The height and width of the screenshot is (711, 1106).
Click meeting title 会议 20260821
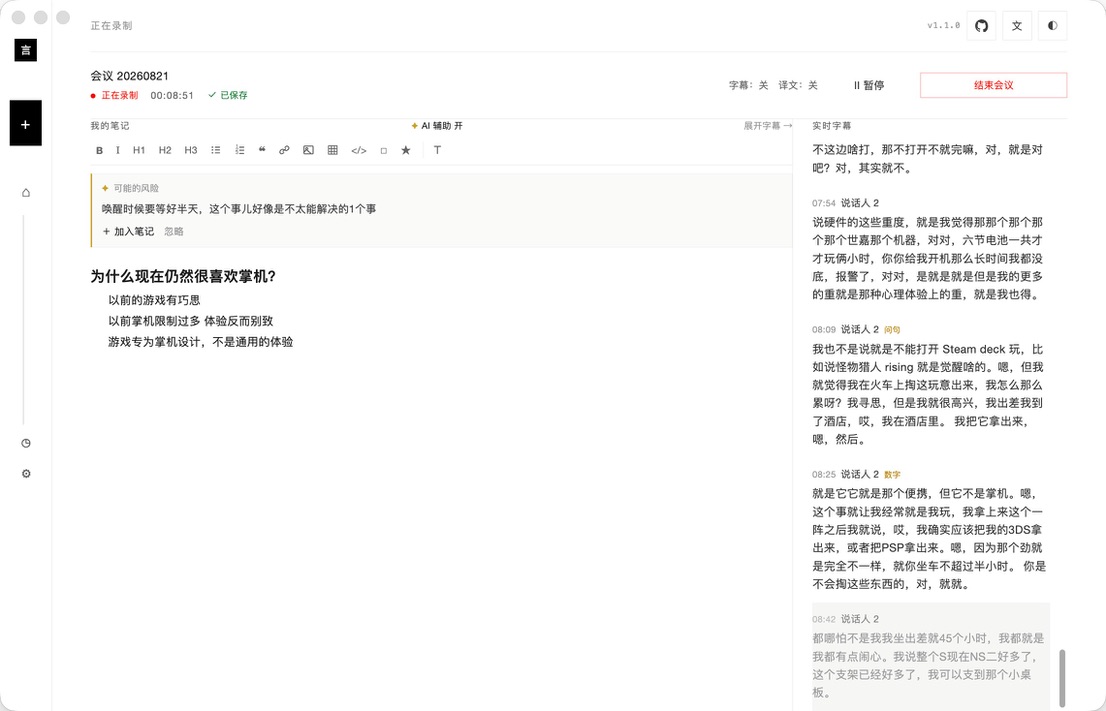click(130, 75)
